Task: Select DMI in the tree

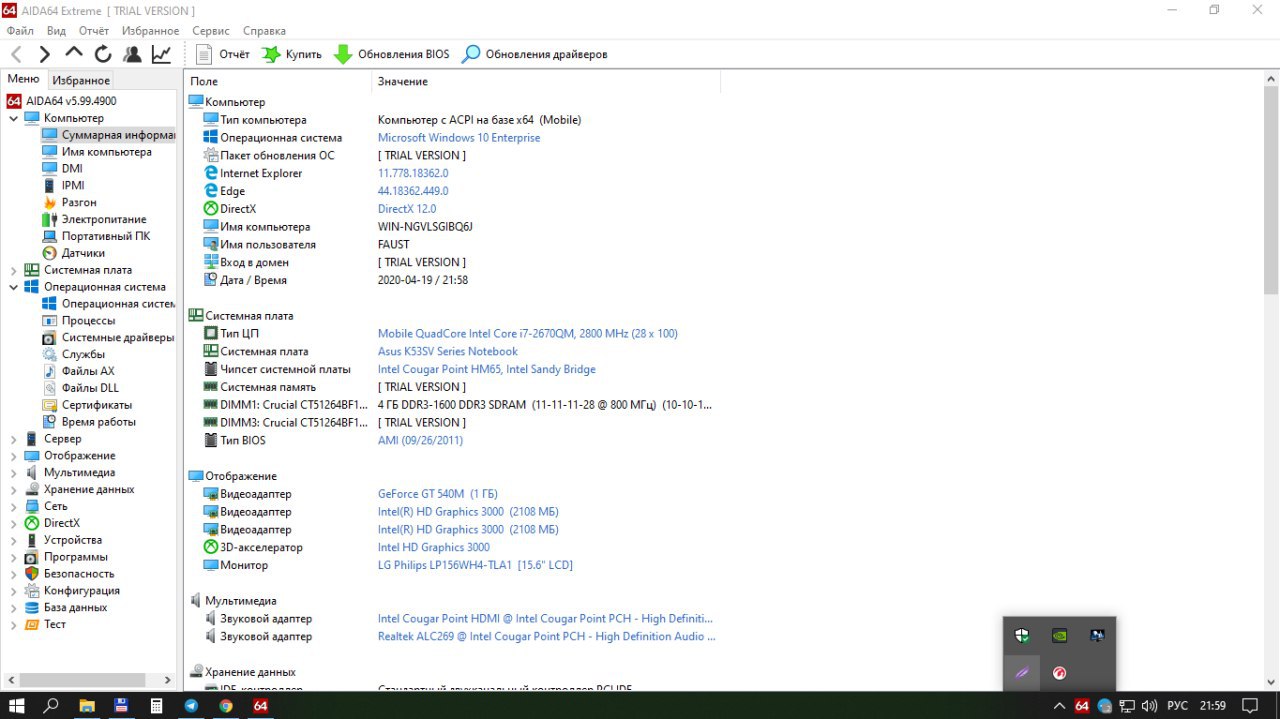Action: coord(72,169)
